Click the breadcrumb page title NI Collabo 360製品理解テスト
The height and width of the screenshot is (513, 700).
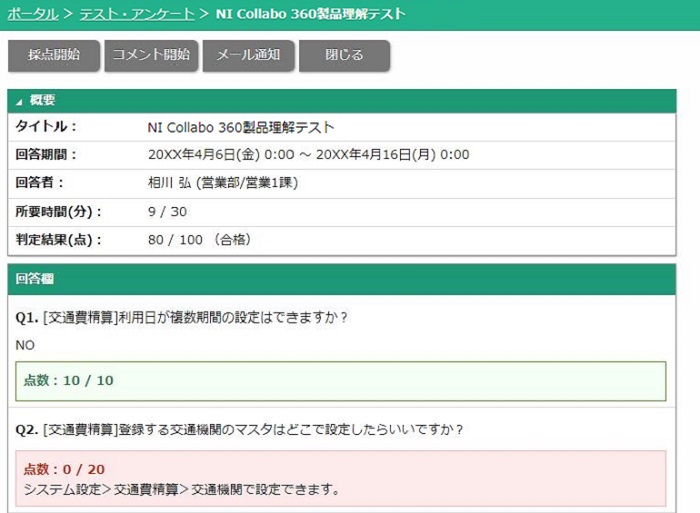pyautogui.click(x=311, y=14)
